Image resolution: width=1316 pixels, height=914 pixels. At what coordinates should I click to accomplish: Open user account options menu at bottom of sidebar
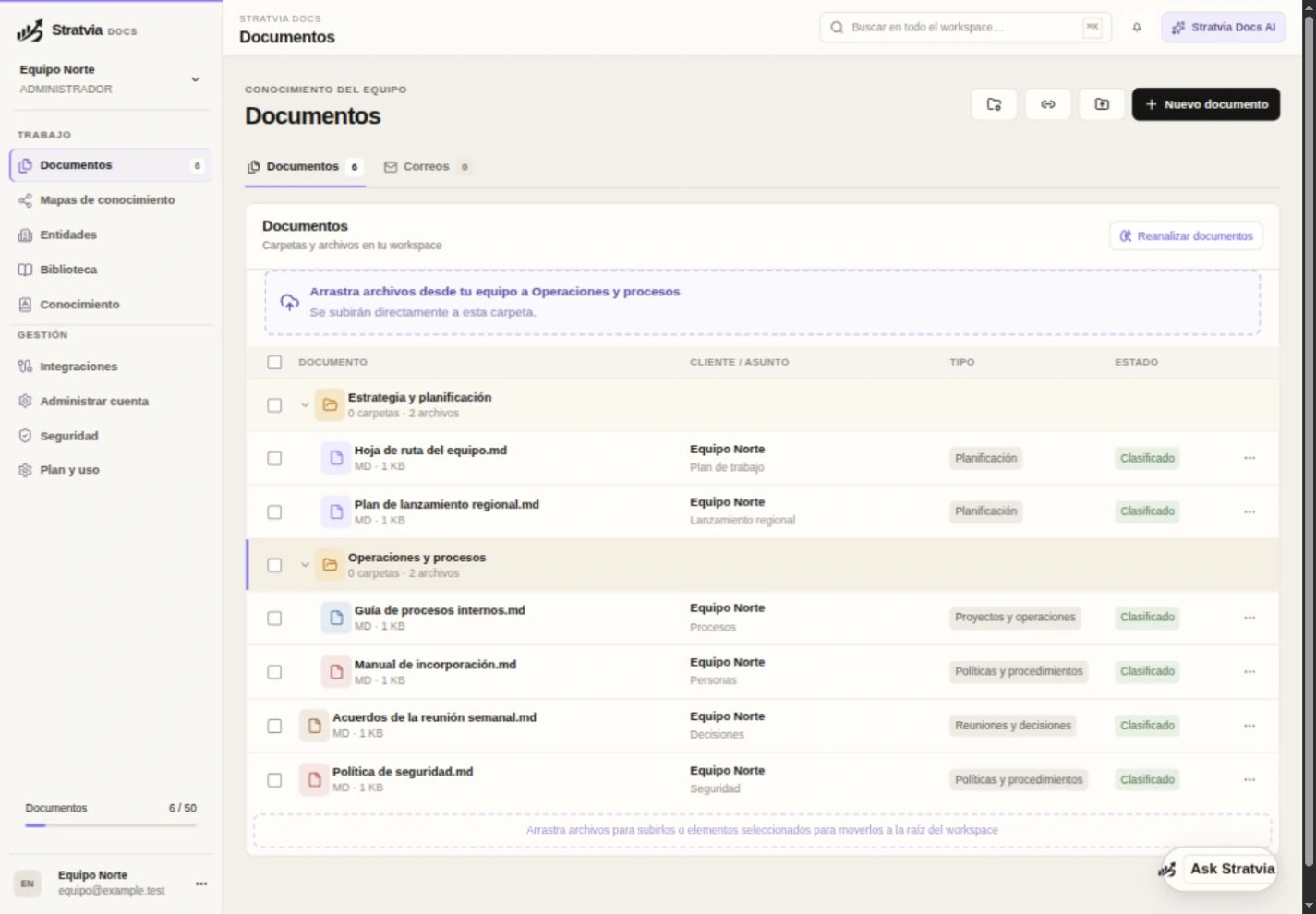201,884
